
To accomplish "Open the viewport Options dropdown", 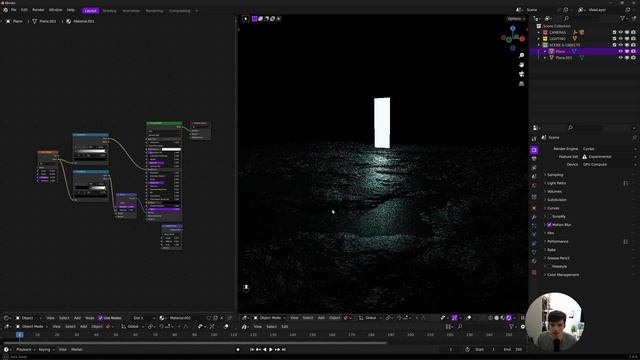I will 516,19.
